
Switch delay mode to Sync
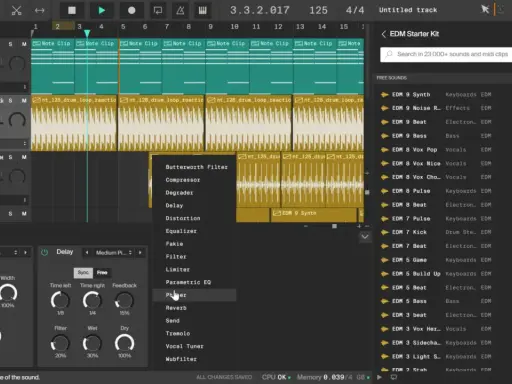pos(83,273)
